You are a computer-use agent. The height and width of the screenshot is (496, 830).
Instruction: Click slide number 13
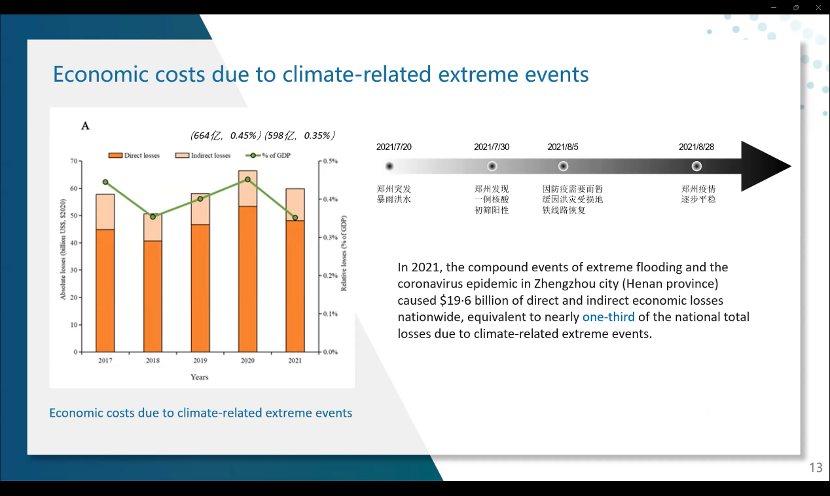click(x=815, y=468)
